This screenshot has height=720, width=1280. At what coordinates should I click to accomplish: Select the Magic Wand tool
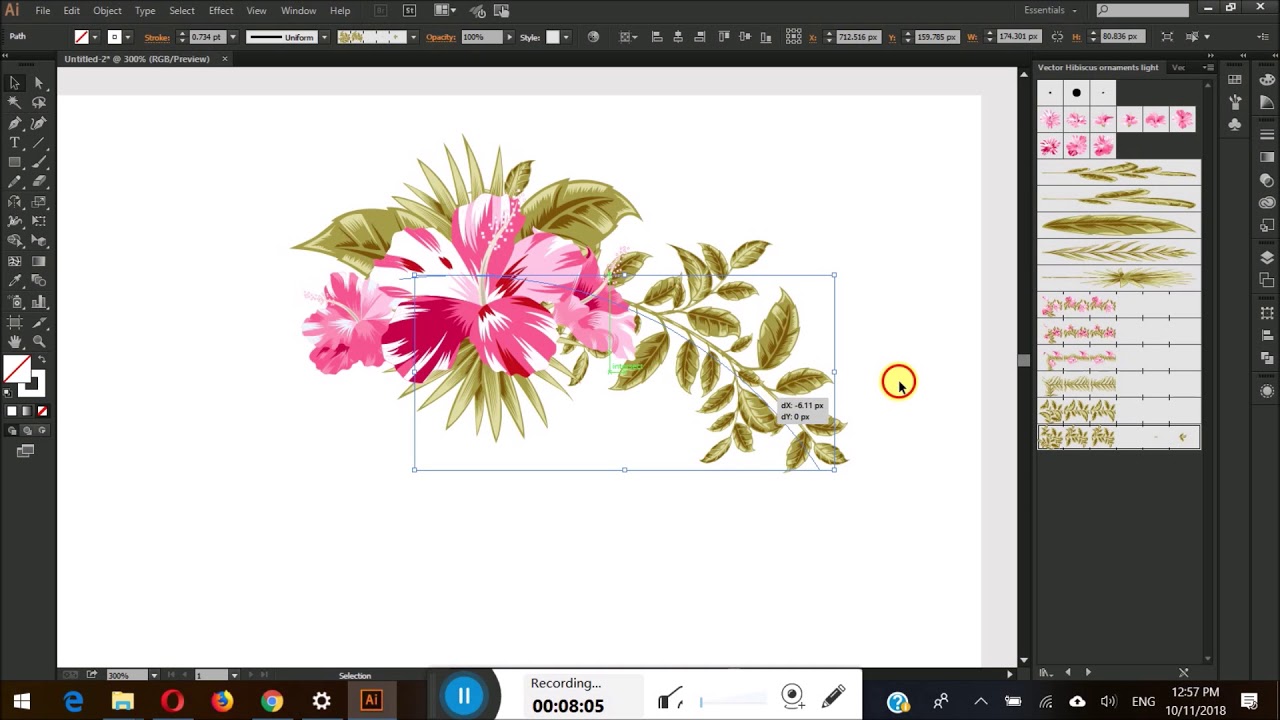coord(15,103)
